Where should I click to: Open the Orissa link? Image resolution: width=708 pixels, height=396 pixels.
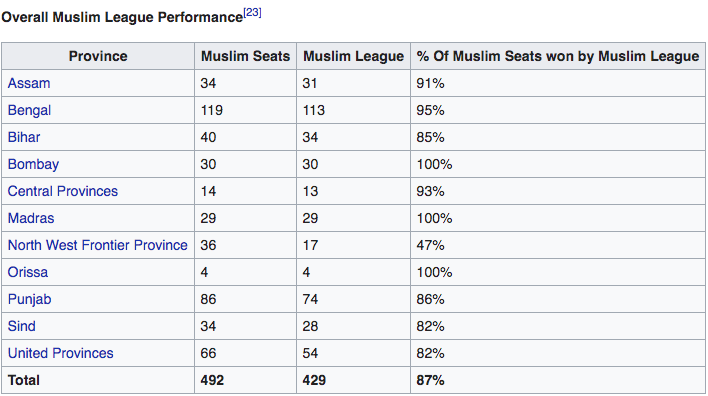tap(28, 272)
